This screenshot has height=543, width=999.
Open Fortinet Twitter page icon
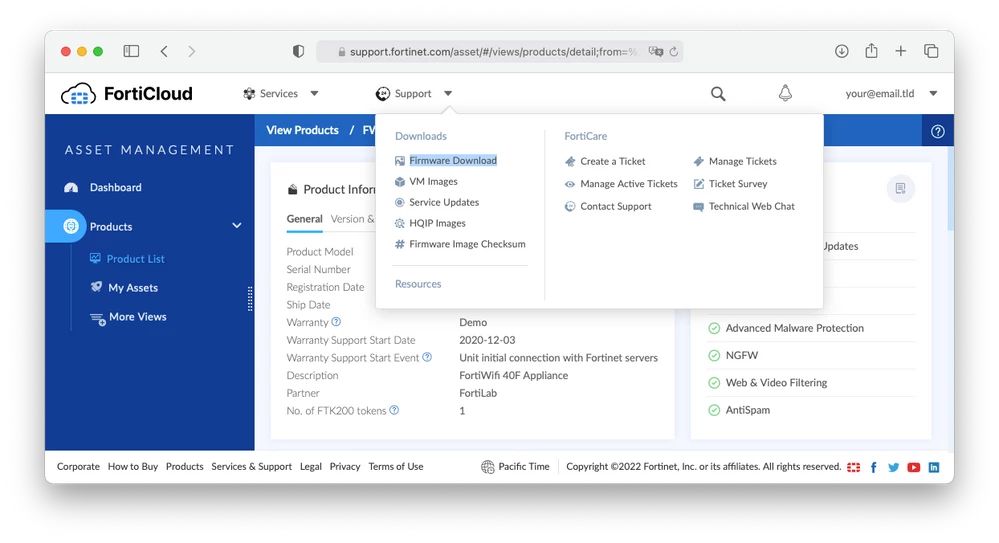pyautogui.click(x=893, y=467)
